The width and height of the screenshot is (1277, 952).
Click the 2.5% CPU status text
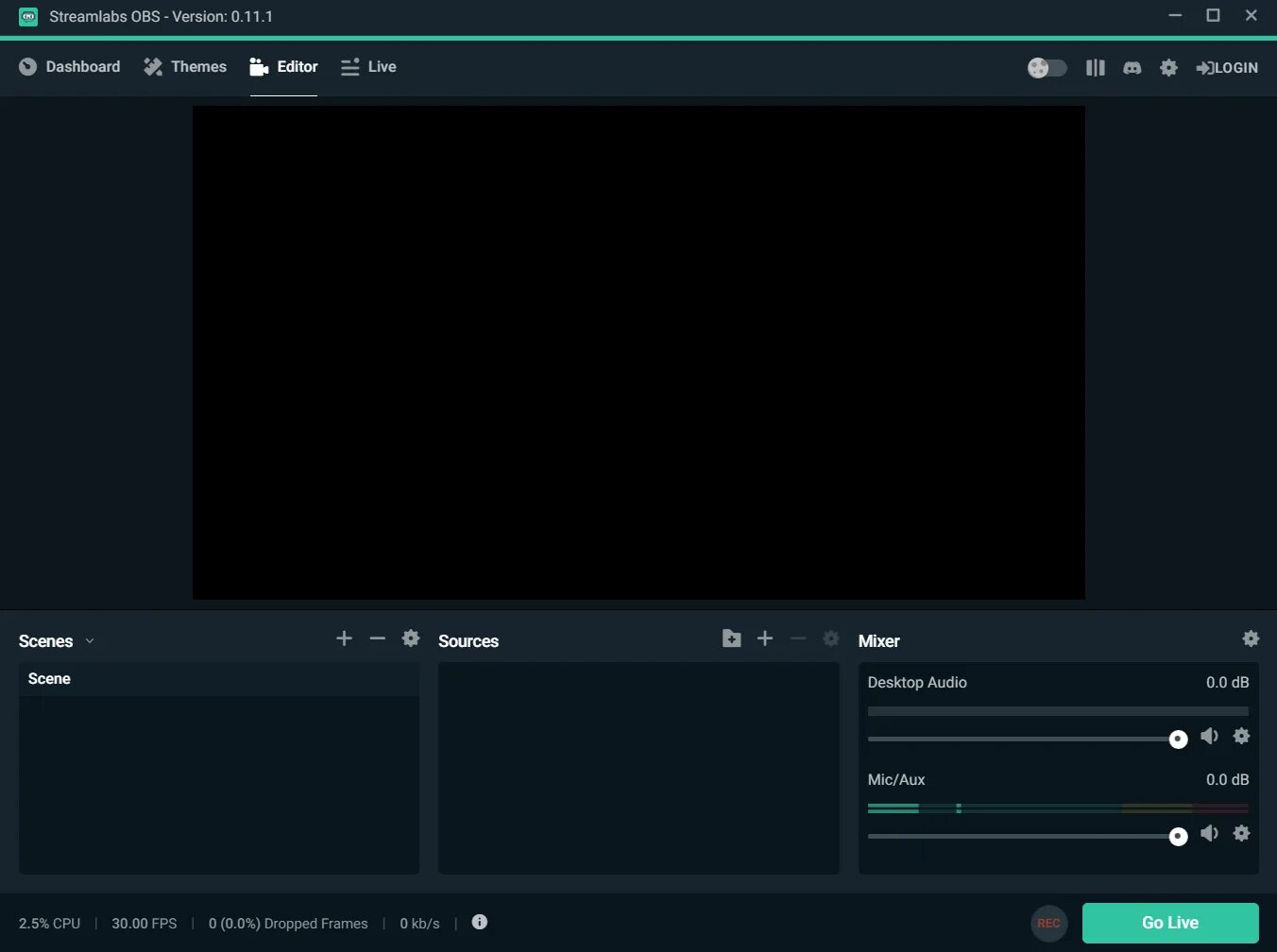(49, 924)
